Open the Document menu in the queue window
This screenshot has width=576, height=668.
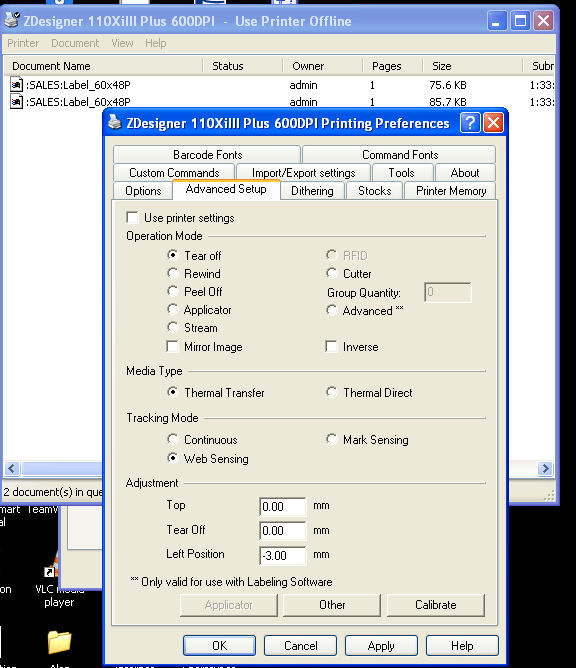[75, 43]
